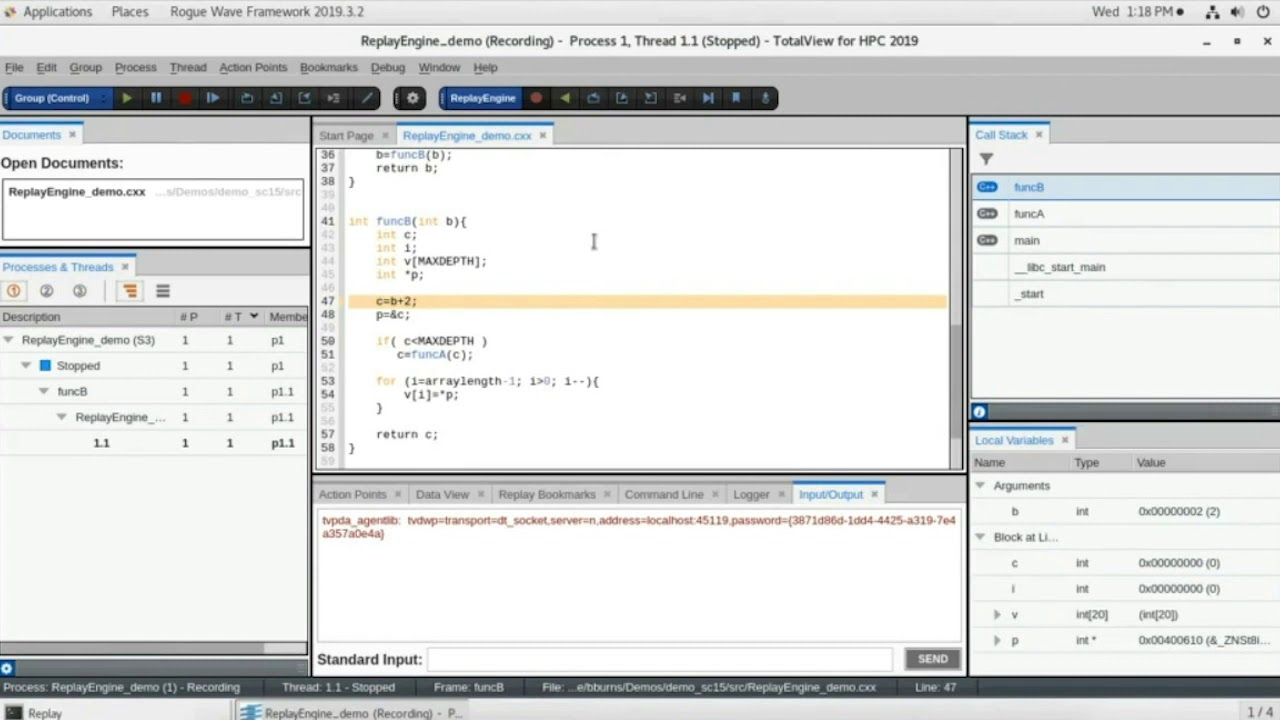Collapse the ReplayEngine_demo (S3) tree node
1280x720 pixels.
click(9, 340)
